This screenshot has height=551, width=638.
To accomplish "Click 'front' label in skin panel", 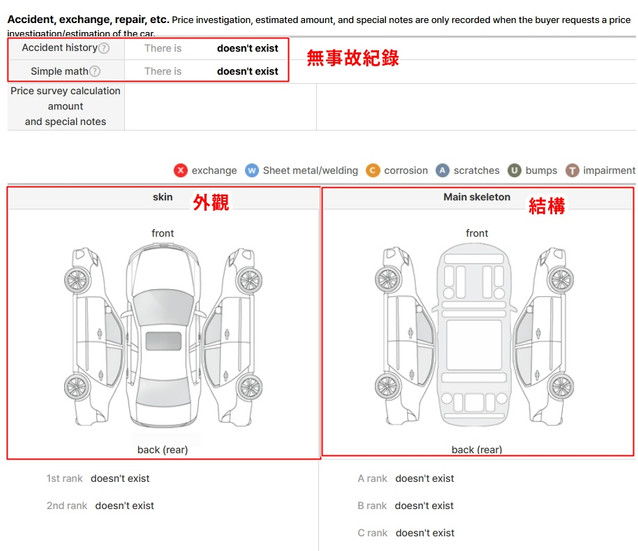I will click(x=163, y=234).
